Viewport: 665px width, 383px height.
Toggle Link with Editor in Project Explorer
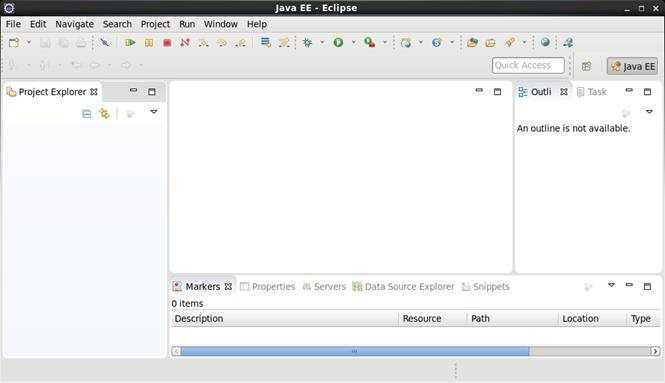click(104, 114)
